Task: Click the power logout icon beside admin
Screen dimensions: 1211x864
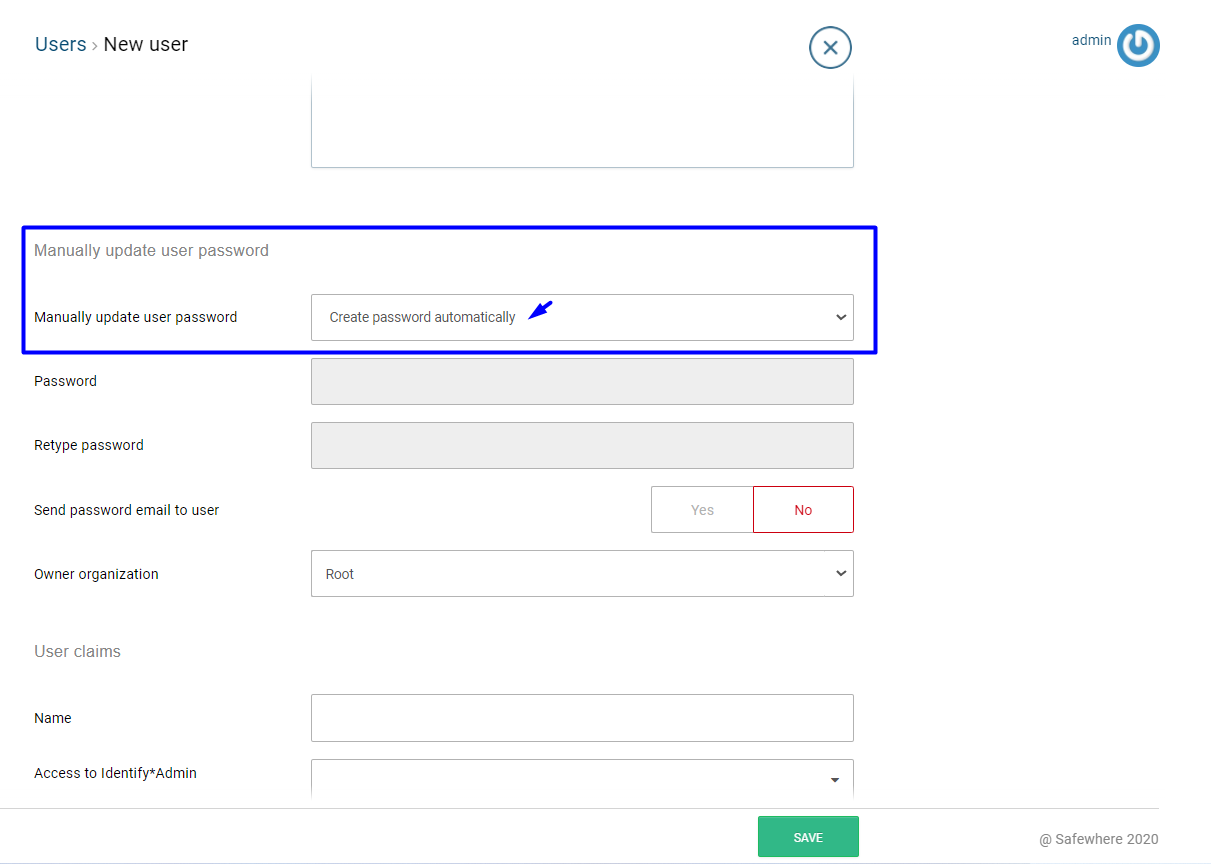Action: point(1138,45)
